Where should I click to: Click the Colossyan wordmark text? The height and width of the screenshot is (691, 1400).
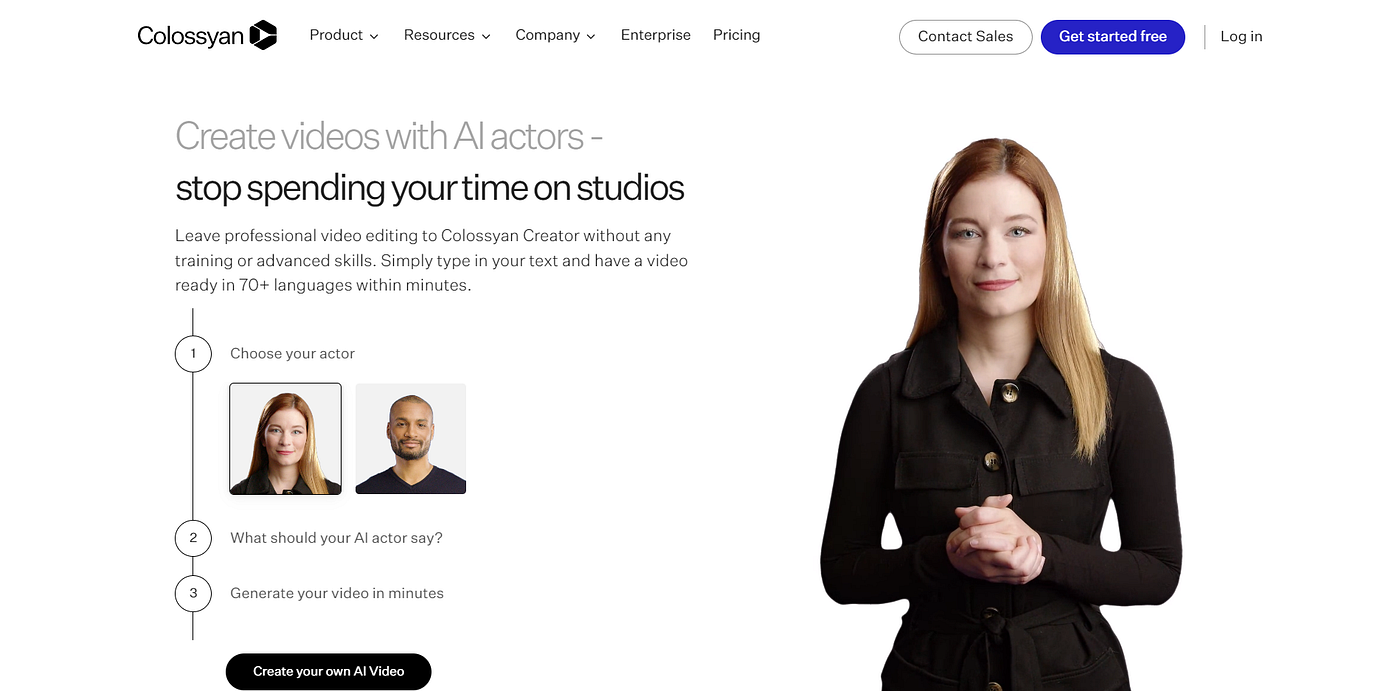click(191, 36)
